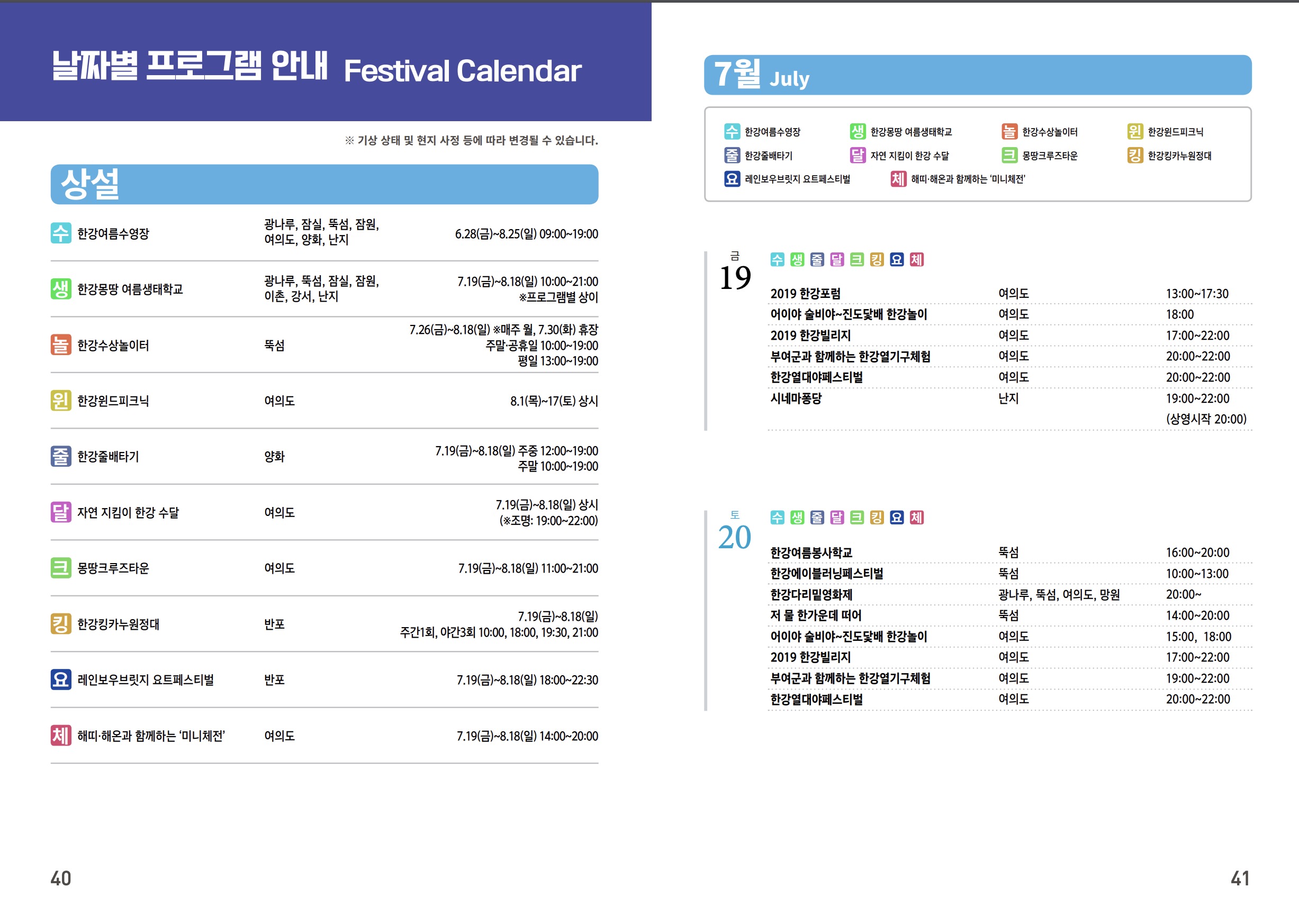
Task: Click the 16:00~20:00 time entry
Action: pyautogui.click(x=1197, y=552)
